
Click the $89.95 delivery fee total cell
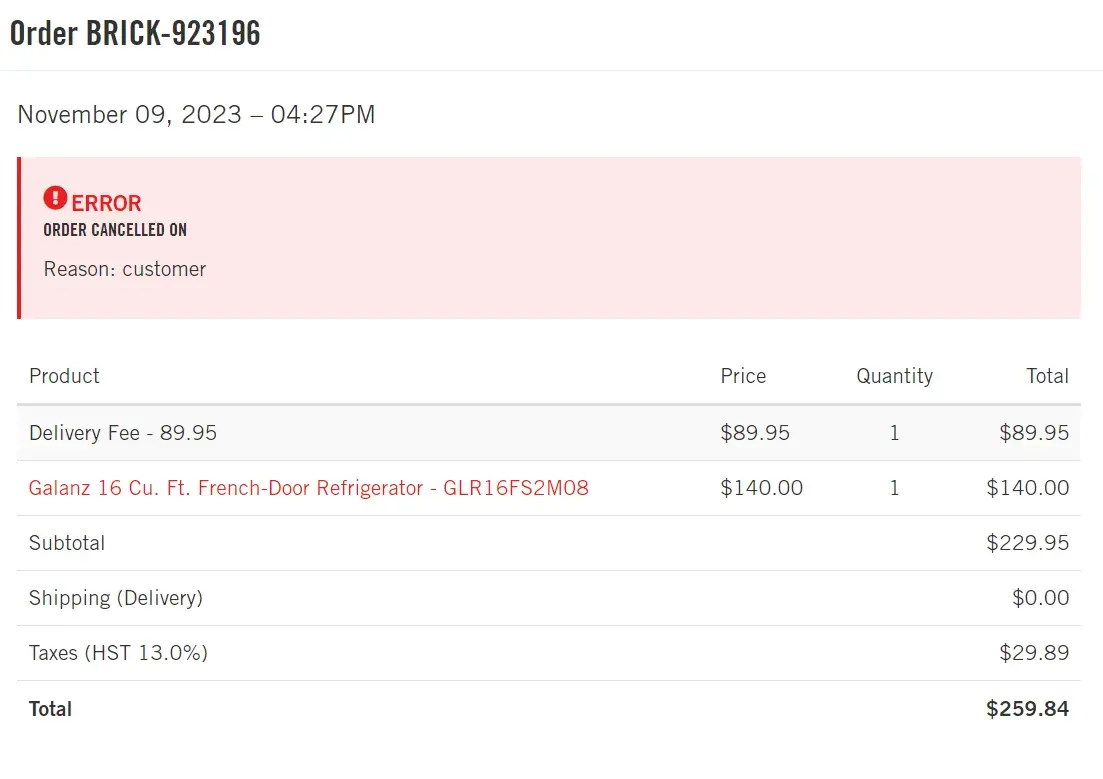coord(1034,433)
